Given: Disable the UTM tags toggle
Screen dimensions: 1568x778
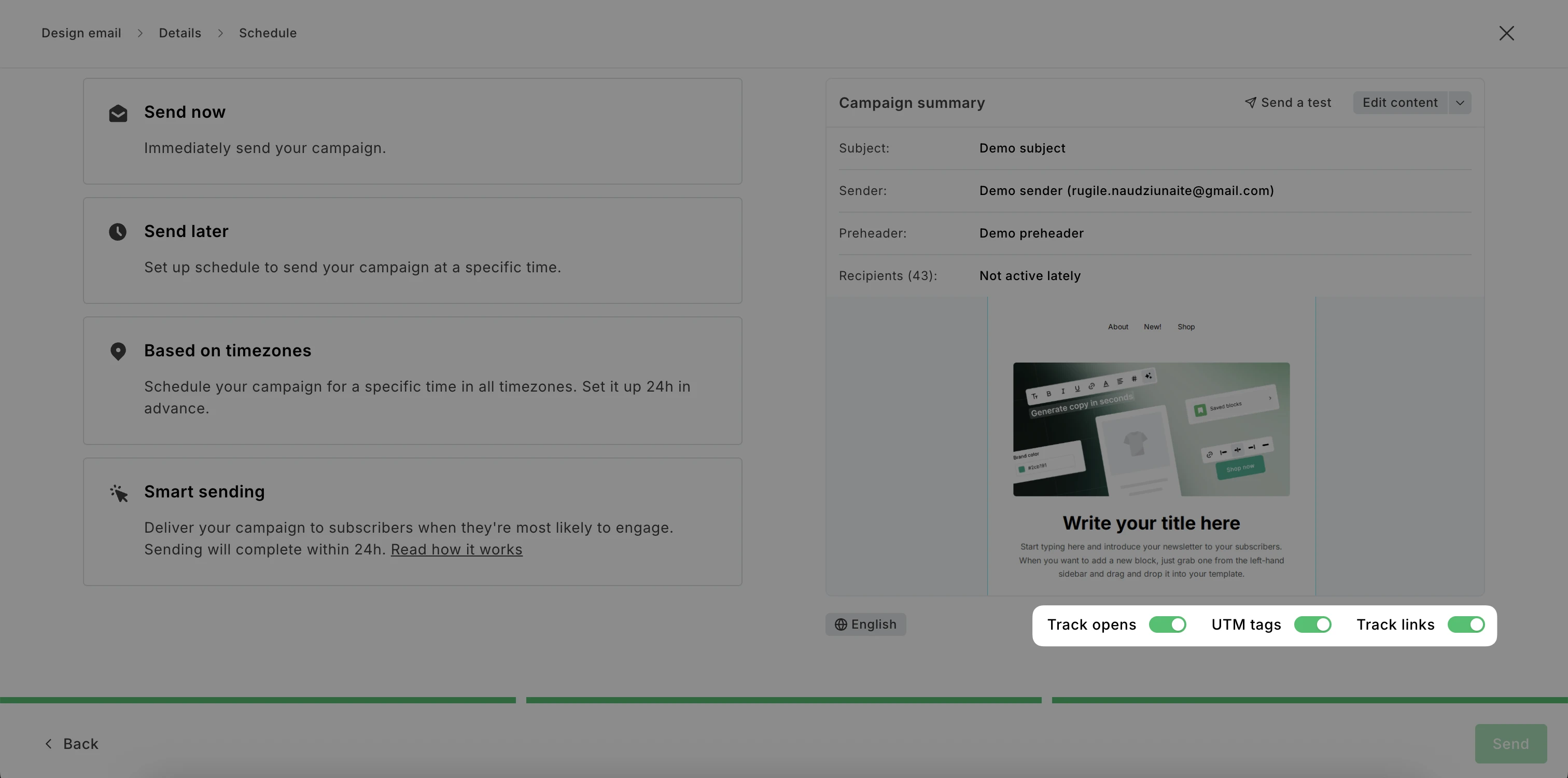Looking at the screenshot, I should tap(1312, 624).
